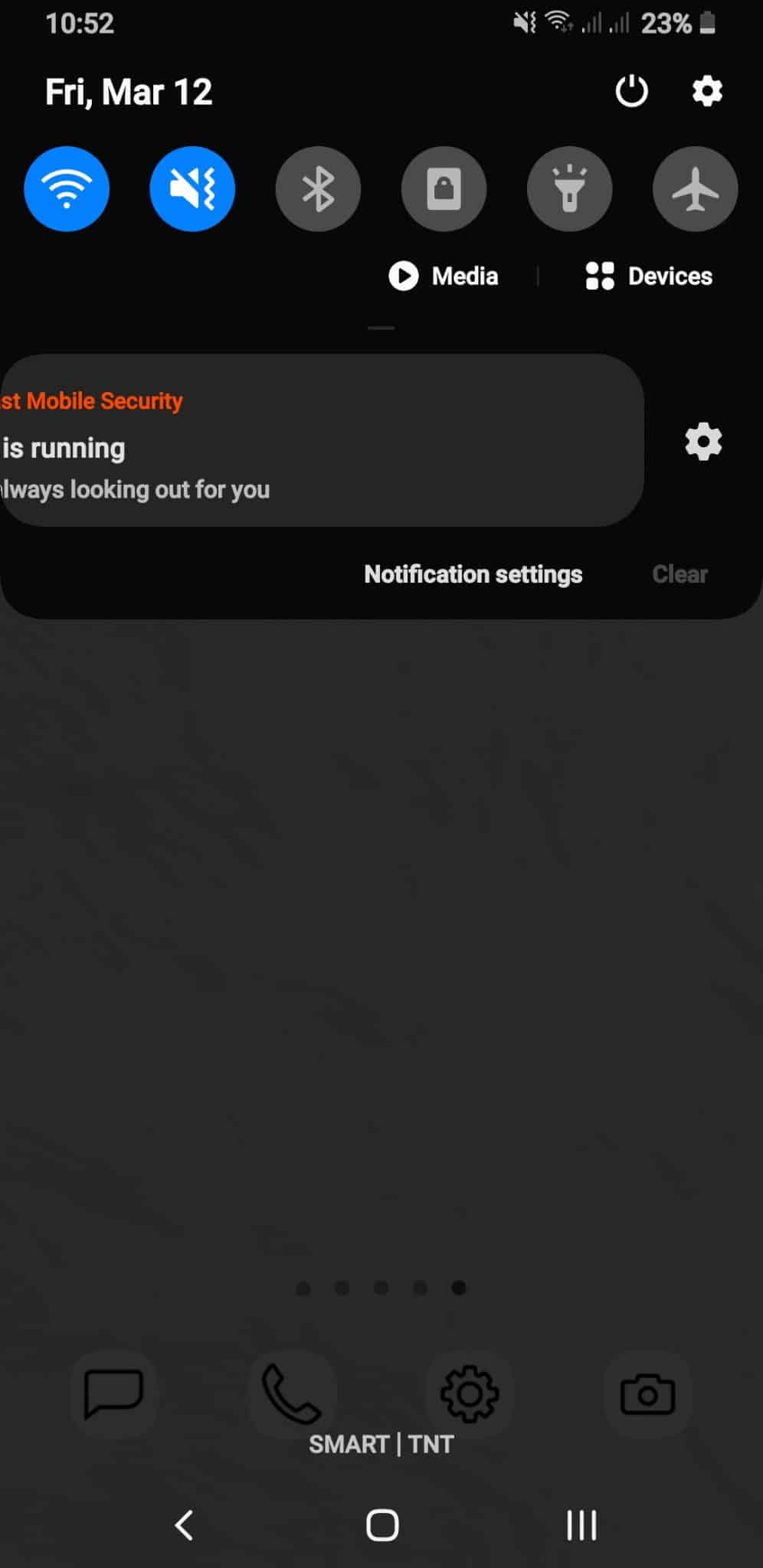This screenshot has height=1568, width=763.
Task: Turn off Wi-Fi quick toggle
Action: pyautogui.click(x=67, y=189)
